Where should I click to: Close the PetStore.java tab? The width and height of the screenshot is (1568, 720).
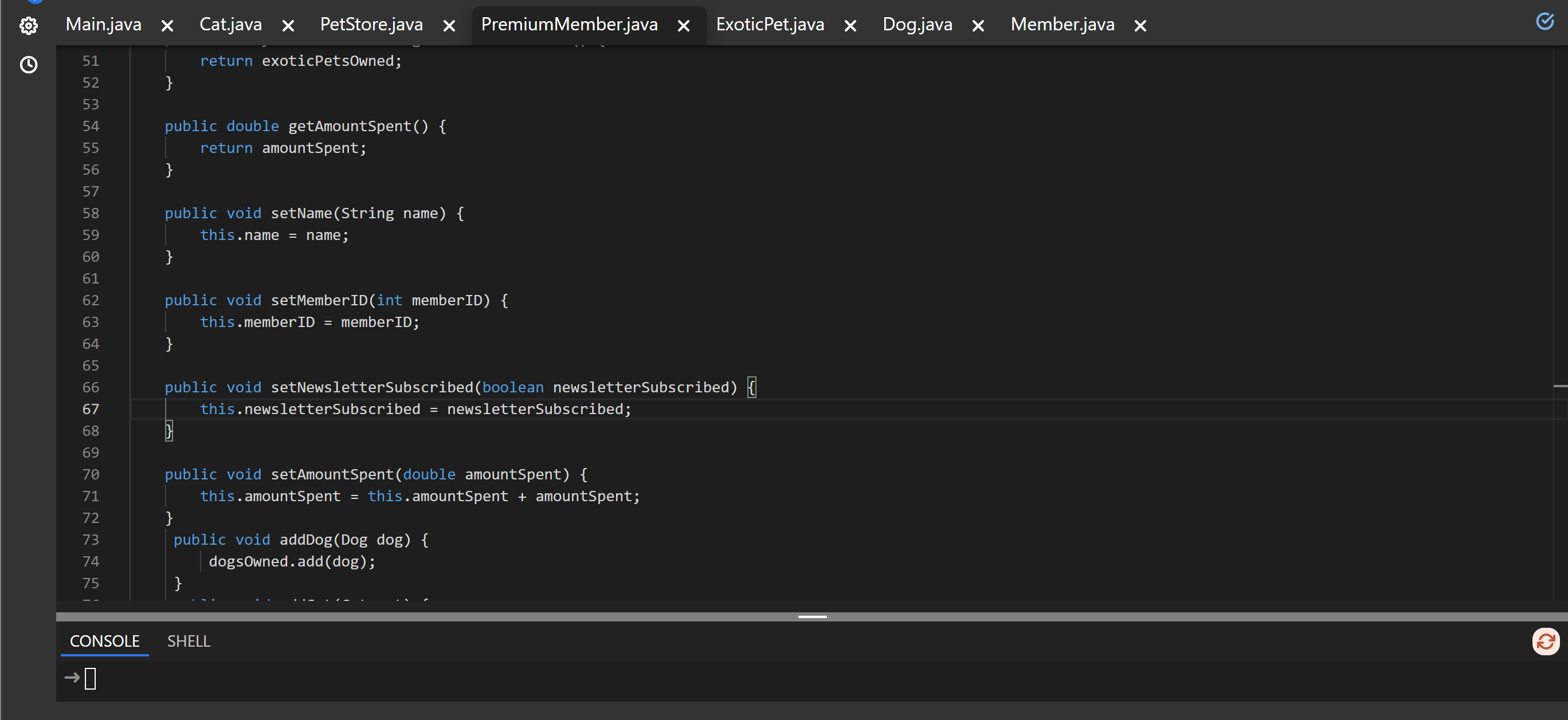[449, 26]
